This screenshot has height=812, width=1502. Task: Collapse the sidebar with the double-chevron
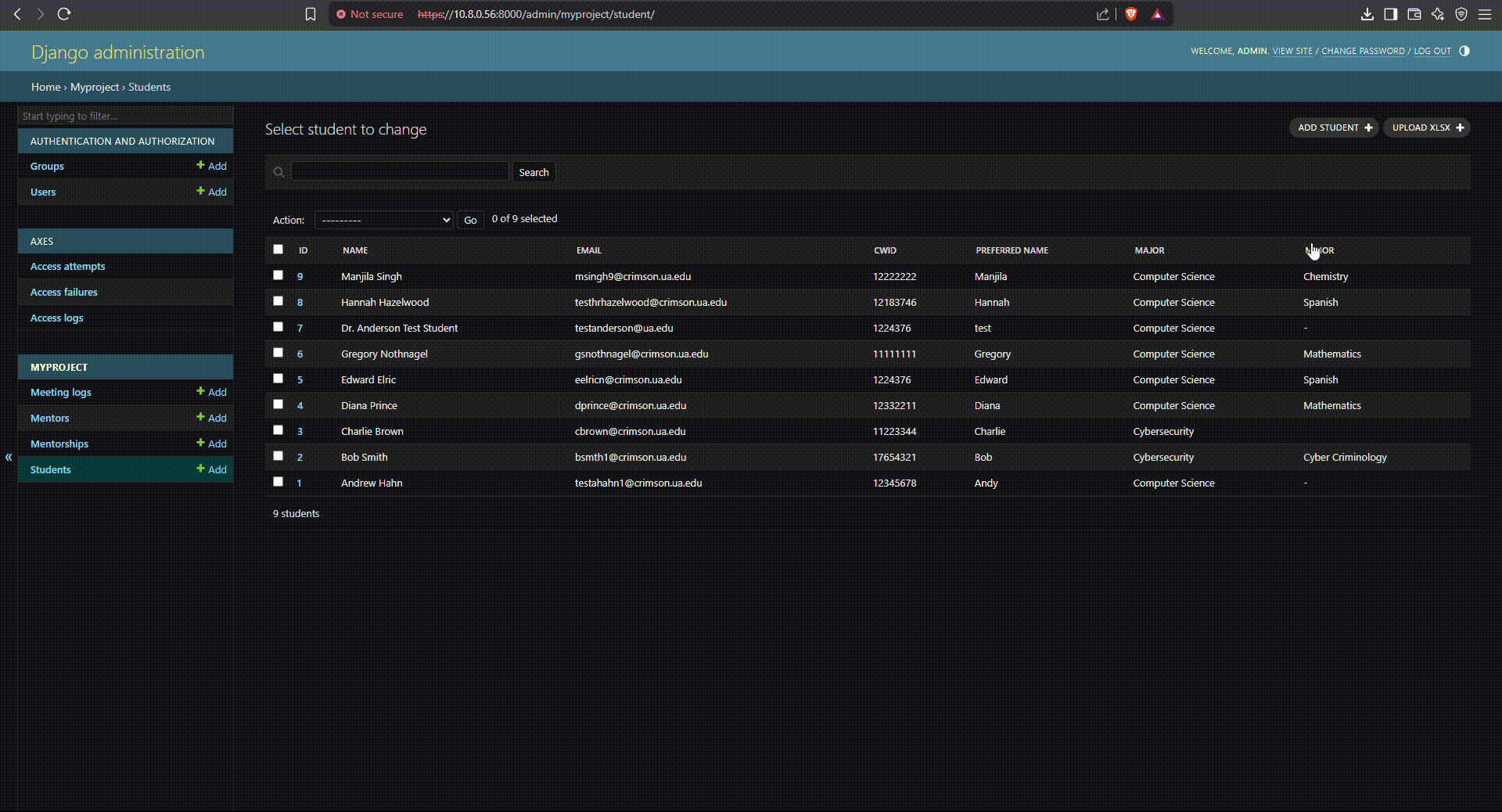(9, 457)
